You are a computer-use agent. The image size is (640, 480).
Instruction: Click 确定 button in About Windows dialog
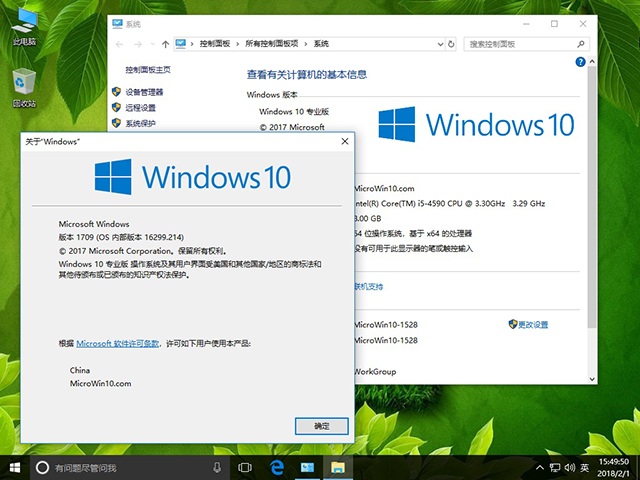tap(322, 426)
